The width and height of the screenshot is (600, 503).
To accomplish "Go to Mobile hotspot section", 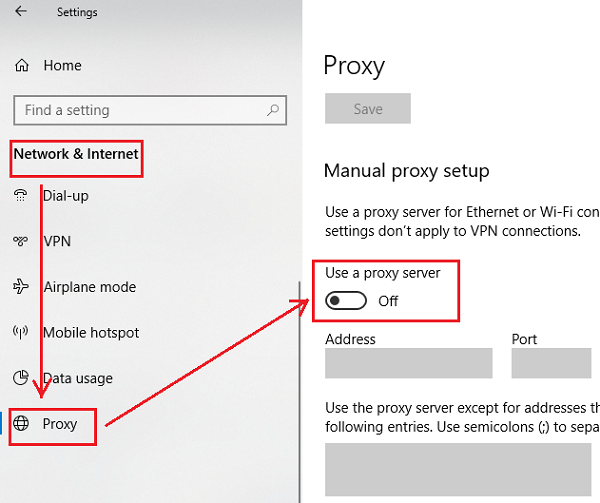I will [x=91, y=333].
